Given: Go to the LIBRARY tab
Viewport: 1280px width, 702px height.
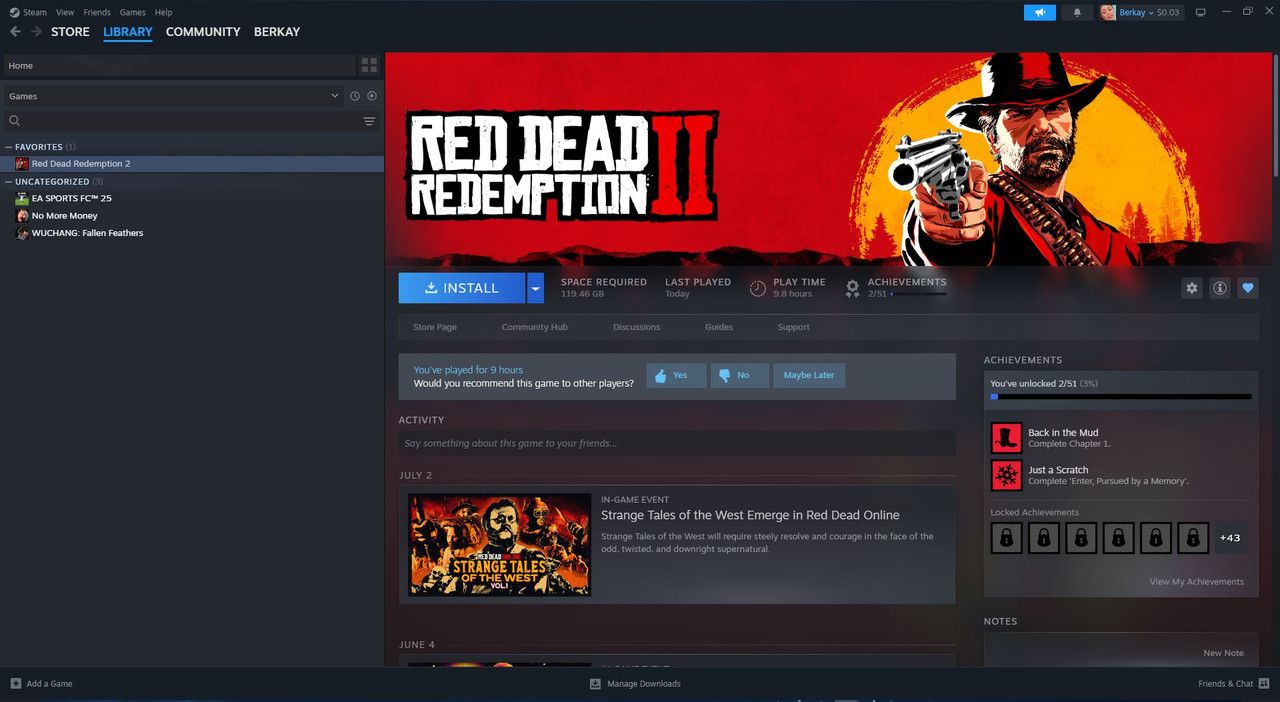Looking at the screenshot, I should coord(128,32).
